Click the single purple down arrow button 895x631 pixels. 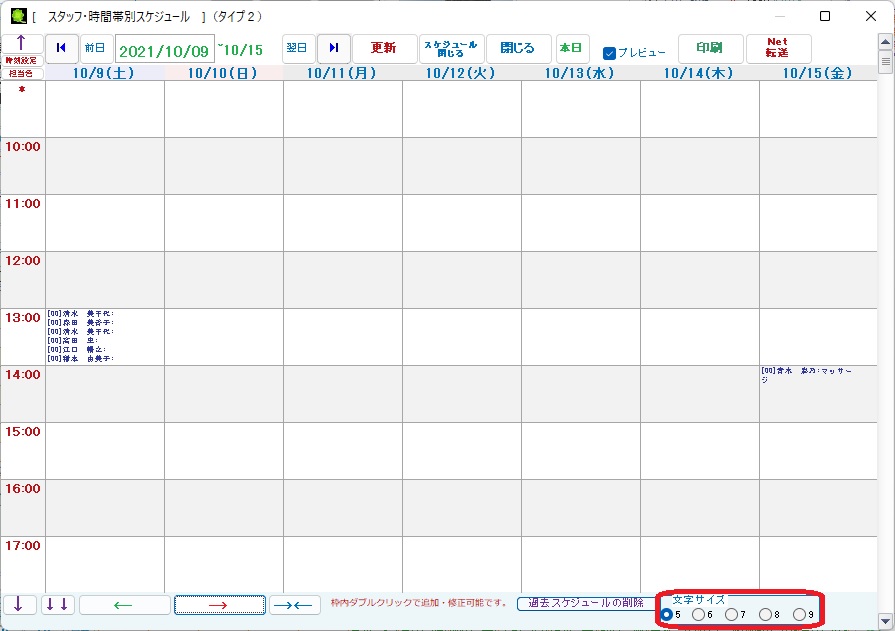point(20,604)
